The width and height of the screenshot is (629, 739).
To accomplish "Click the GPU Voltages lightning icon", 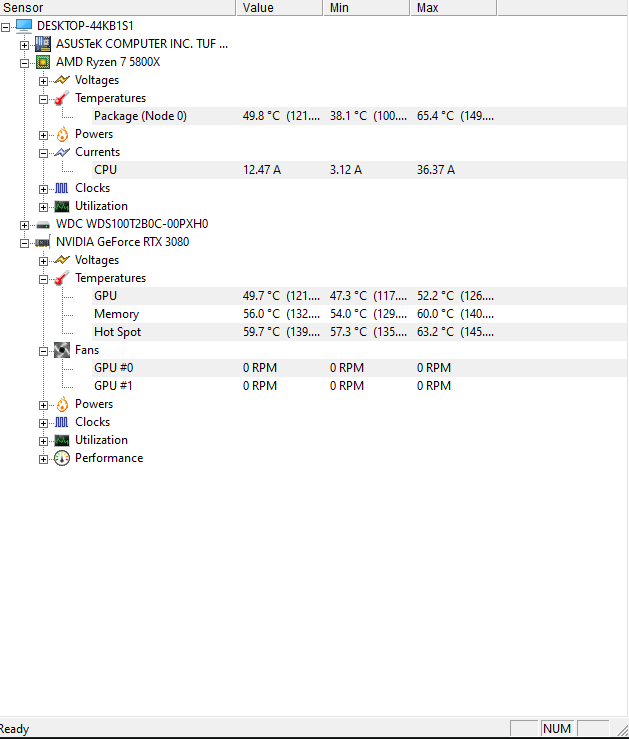I will tap(62, 260).
